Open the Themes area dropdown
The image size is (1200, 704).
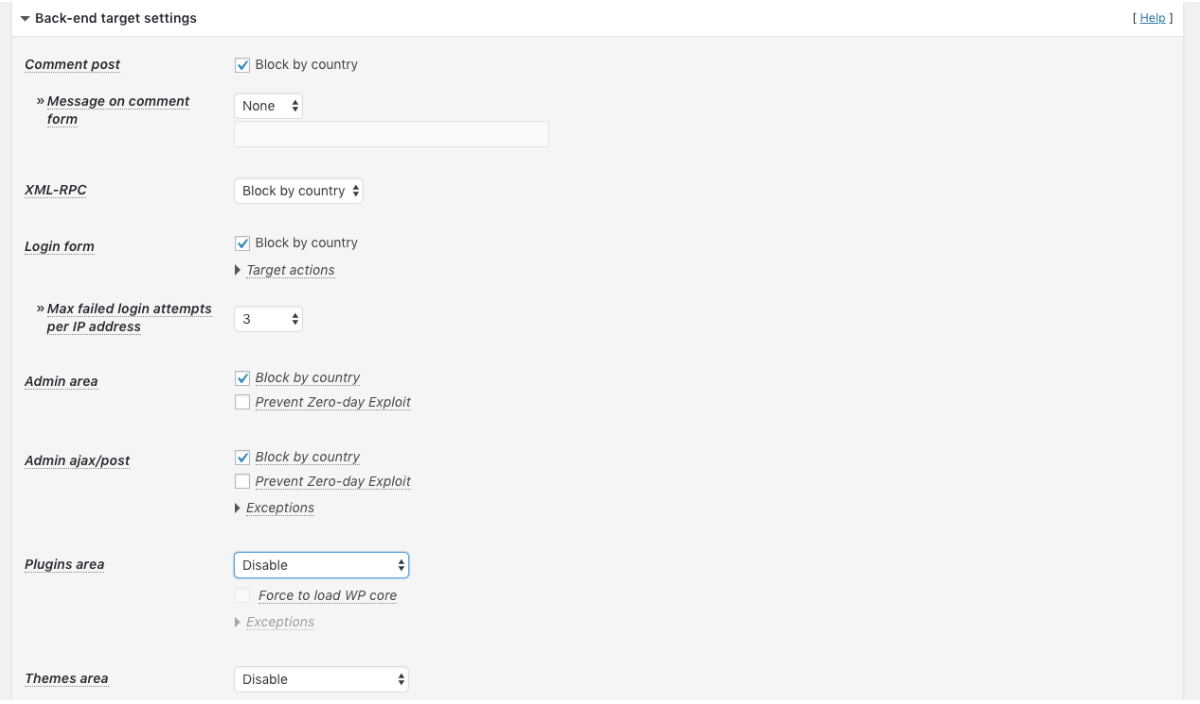pyautogui.click(x=321, y=679)
